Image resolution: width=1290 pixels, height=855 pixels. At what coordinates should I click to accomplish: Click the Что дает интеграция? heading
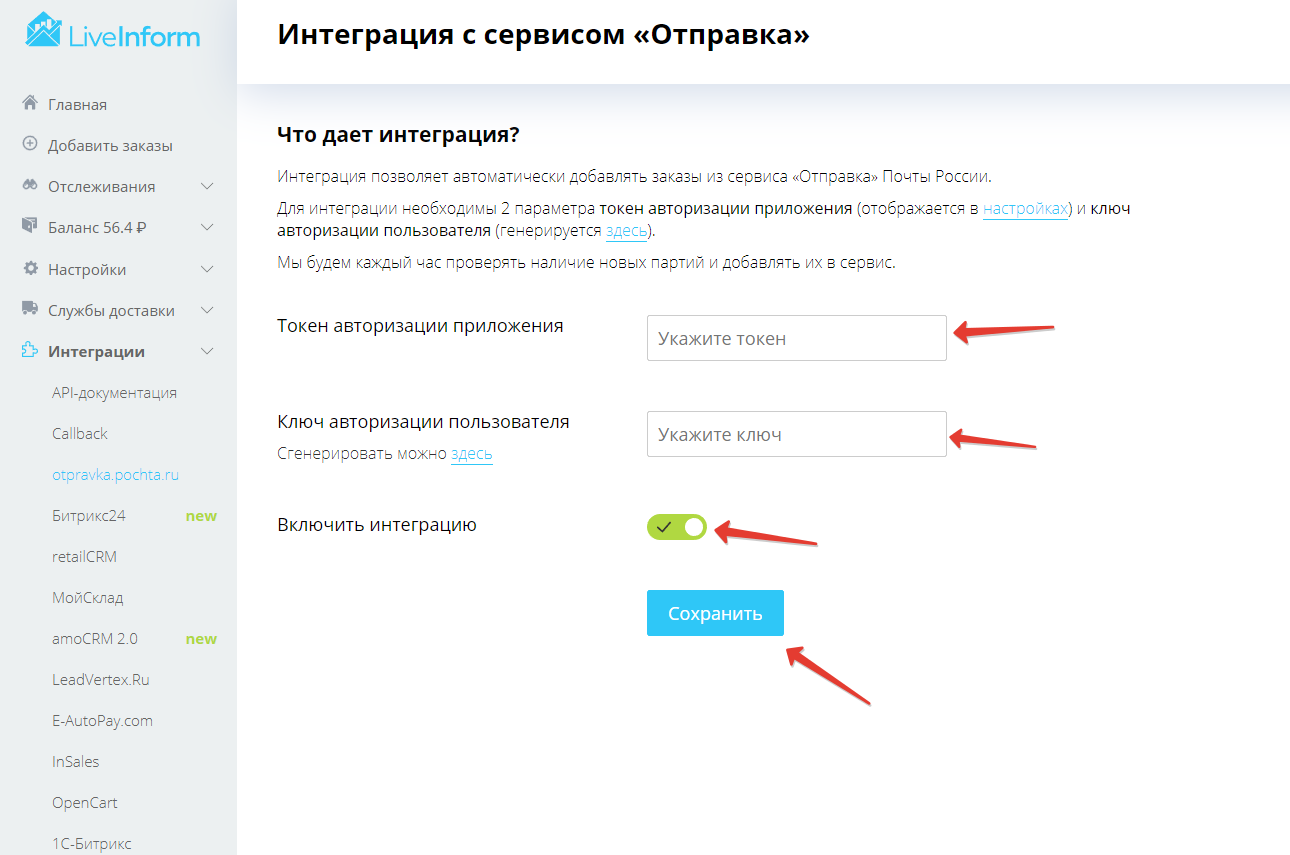point(399,134)
